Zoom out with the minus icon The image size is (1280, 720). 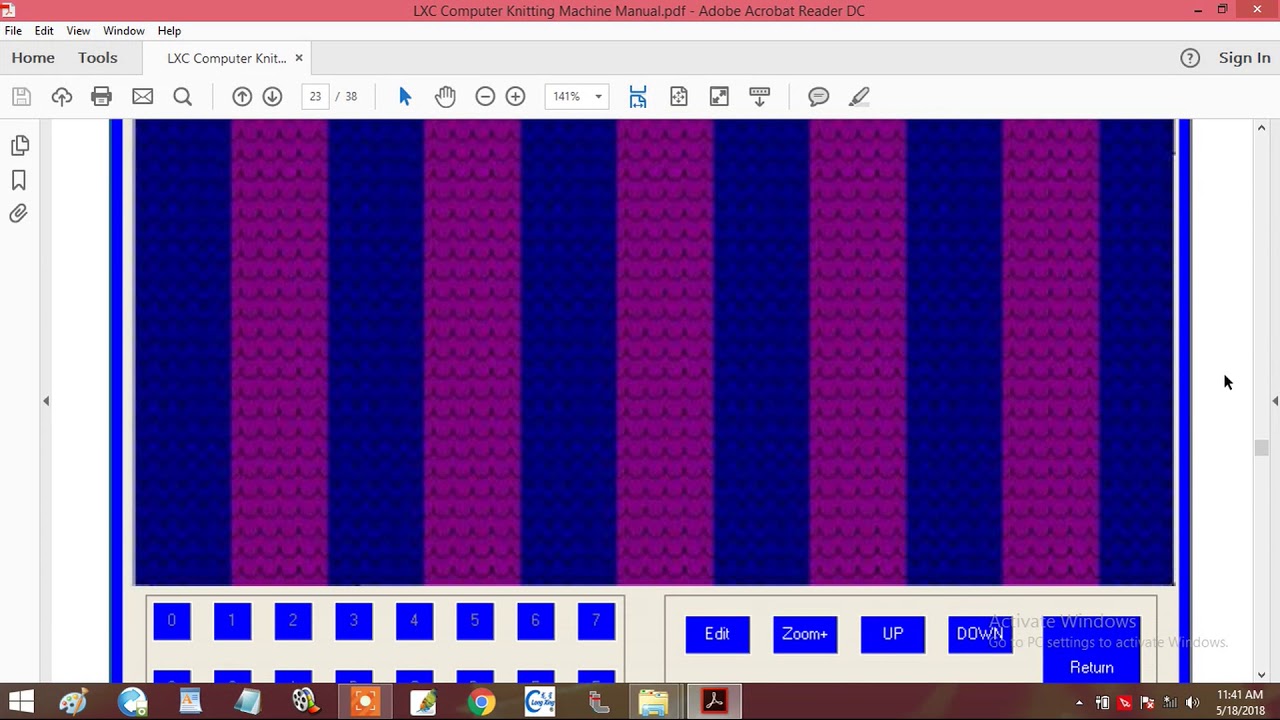pyautogui.click(x=485, y=97)
